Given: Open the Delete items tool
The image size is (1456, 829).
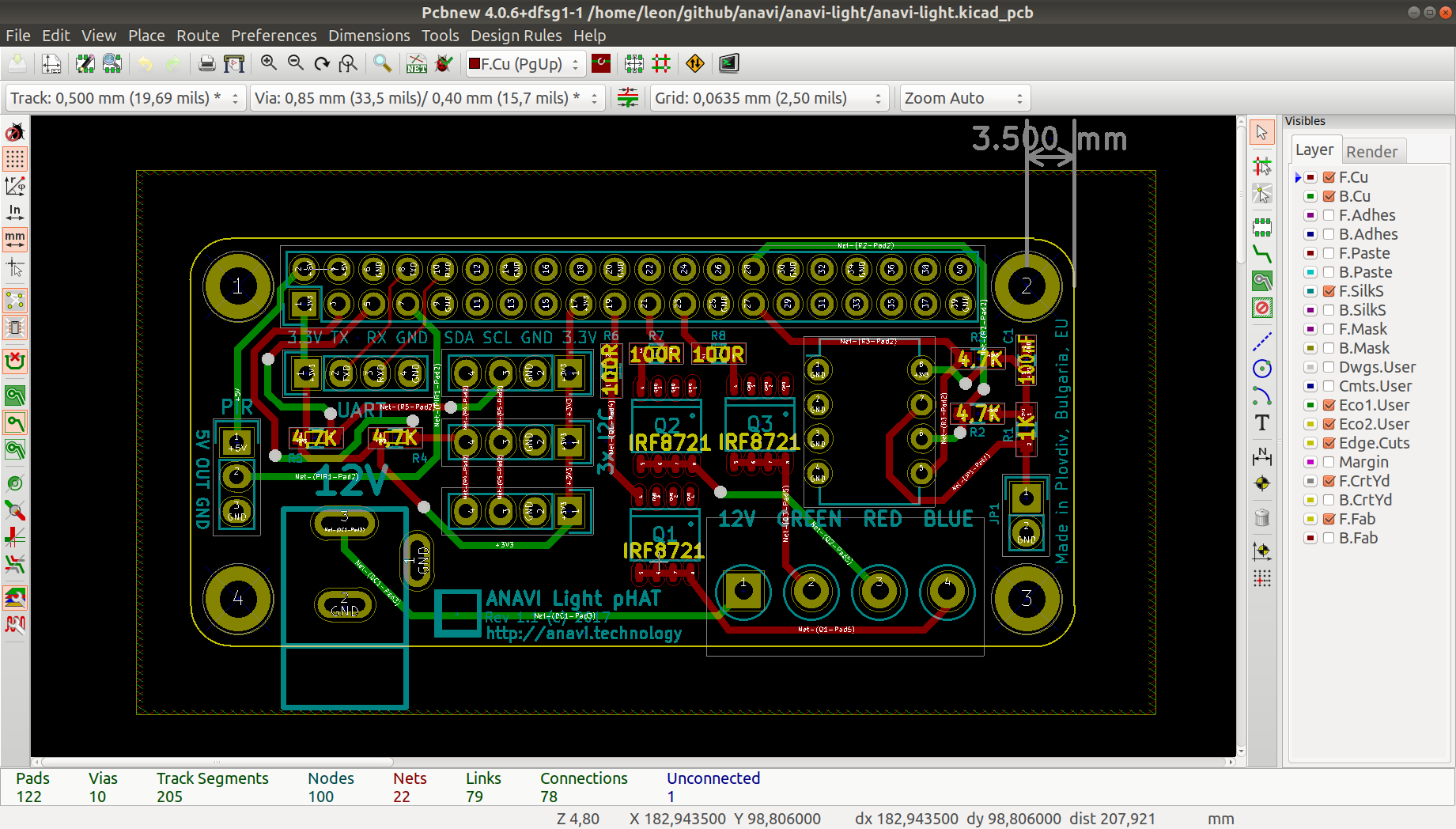Looking at the screenshot, I should [x=1262, y=517].
